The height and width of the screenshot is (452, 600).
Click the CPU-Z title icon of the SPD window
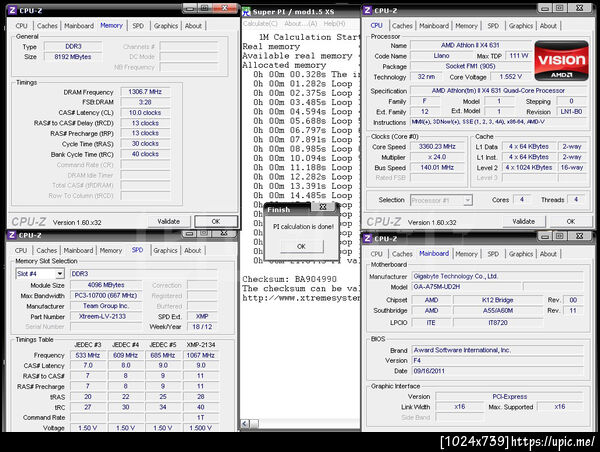pos(12,235)
